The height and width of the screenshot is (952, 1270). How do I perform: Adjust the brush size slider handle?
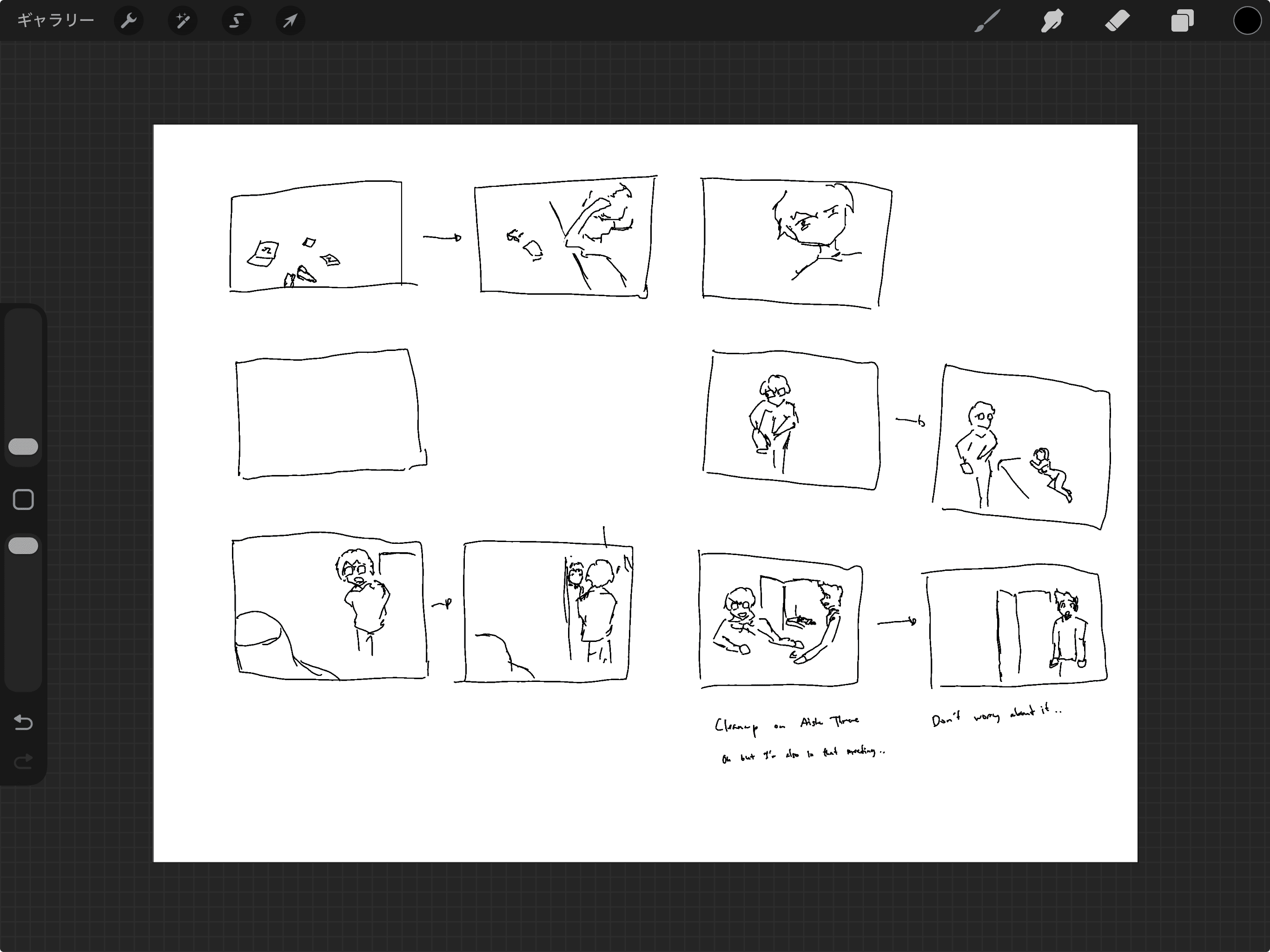click(24, 447)
